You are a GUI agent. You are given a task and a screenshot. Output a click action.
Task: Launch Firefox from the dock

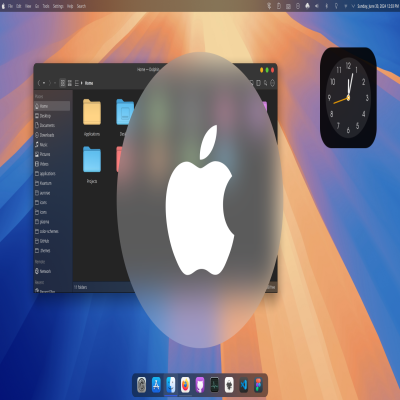(185, 385)
